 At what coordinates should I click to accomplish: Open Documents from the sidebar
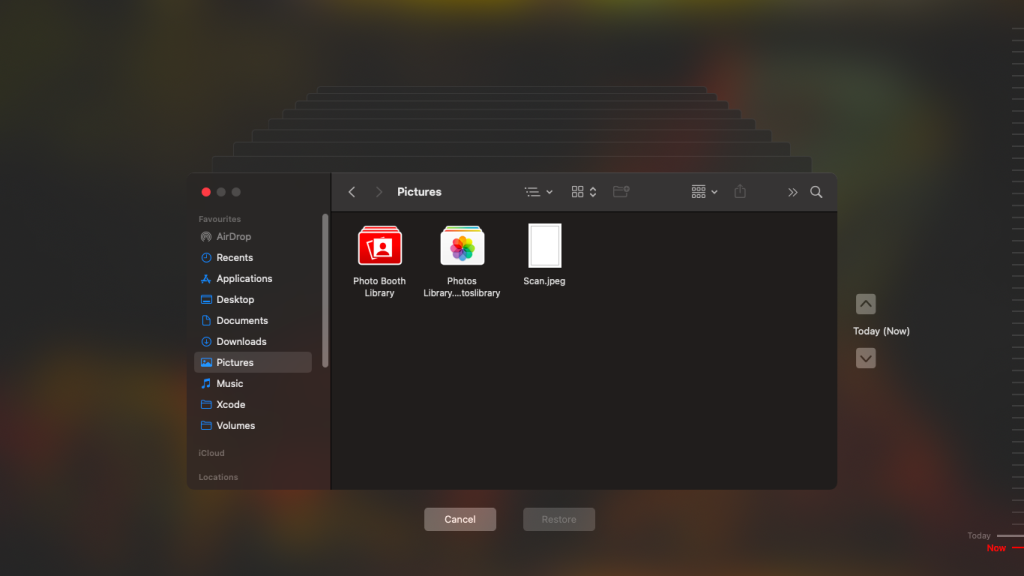point(242,321)
